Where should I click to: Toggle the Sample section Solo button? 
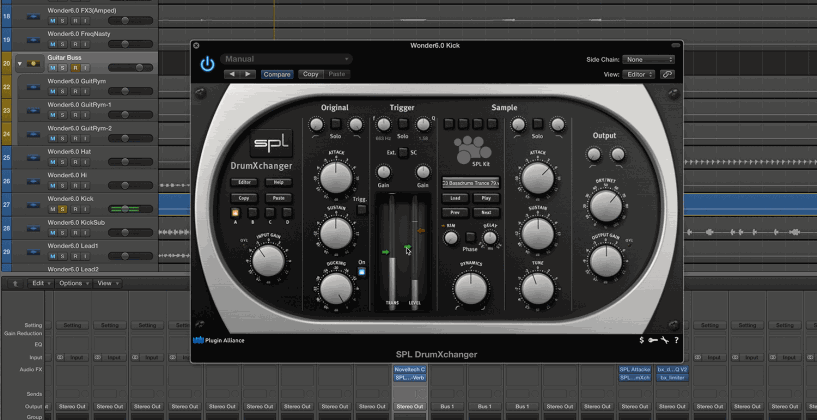pyautogui.click(x=538, y=124)
